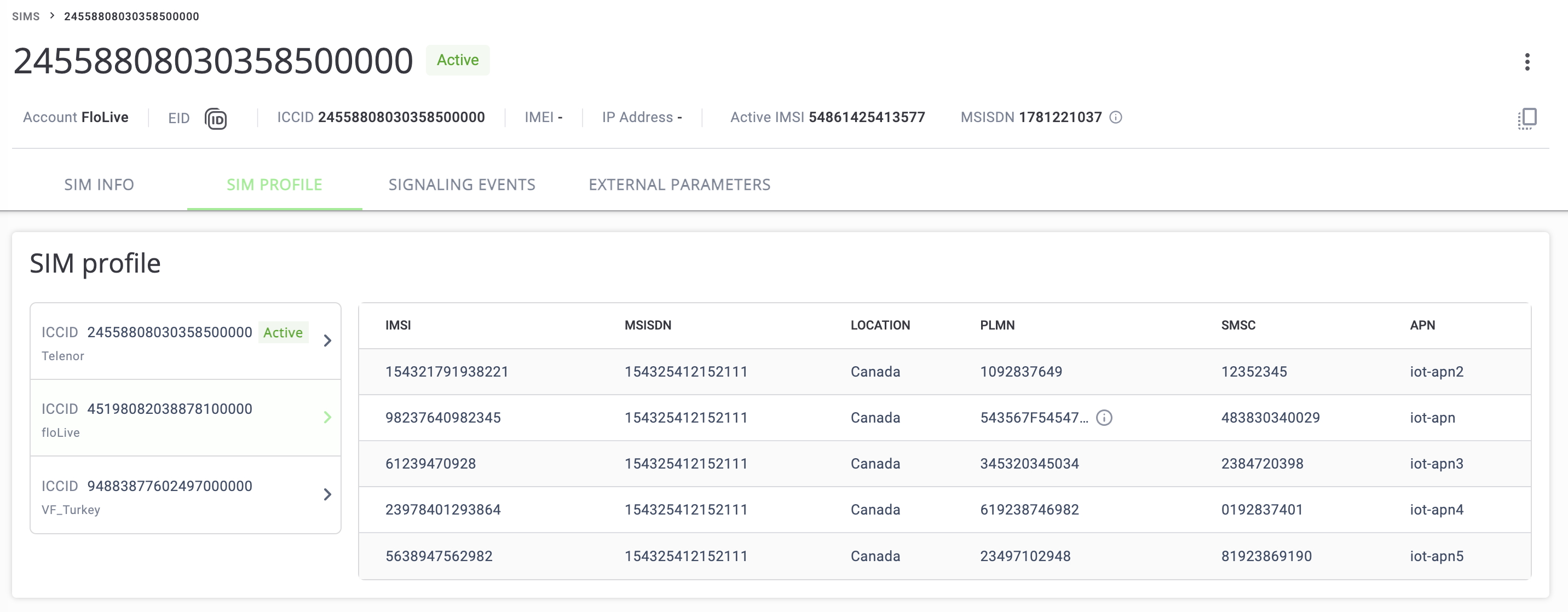Click the SIMS breadcrumb link
Image resolution: width=1568 pixels, height=612 pixels.
click(26, 16)
